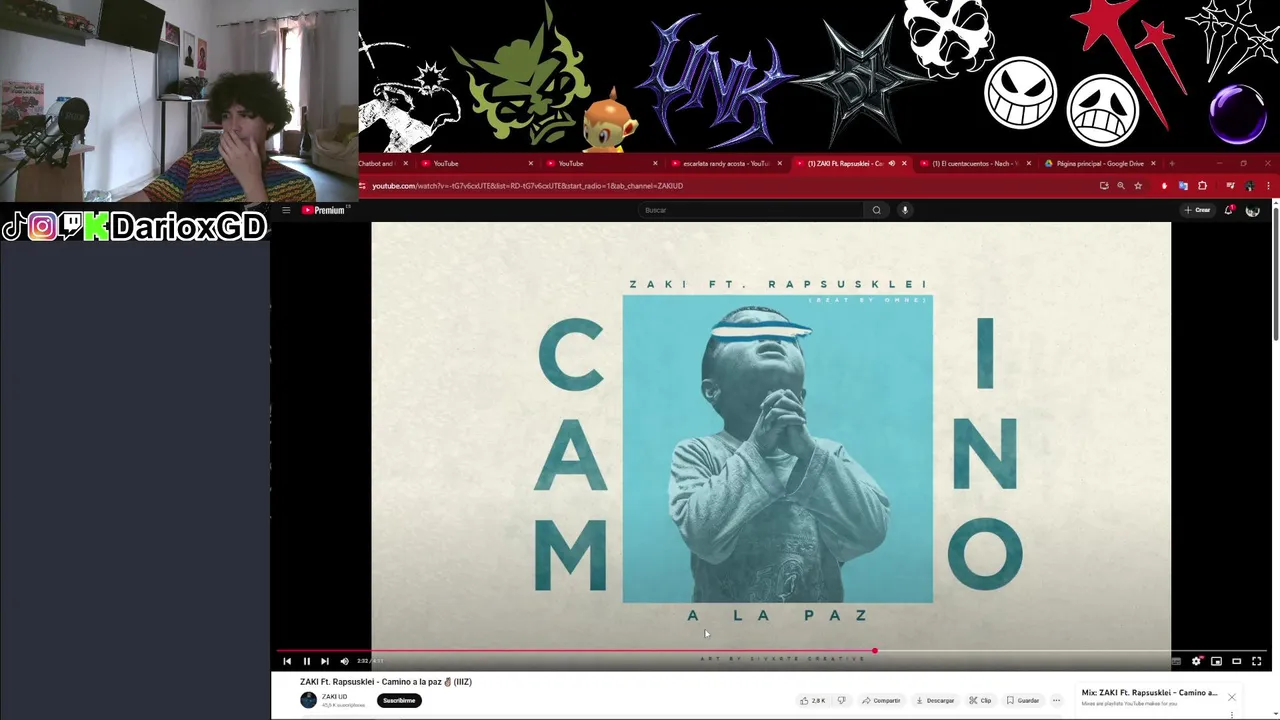This screenshot has height=720, width=1280.
Task: Open the browser extensions puzzle icon
Action: [x=1202, y=186]
